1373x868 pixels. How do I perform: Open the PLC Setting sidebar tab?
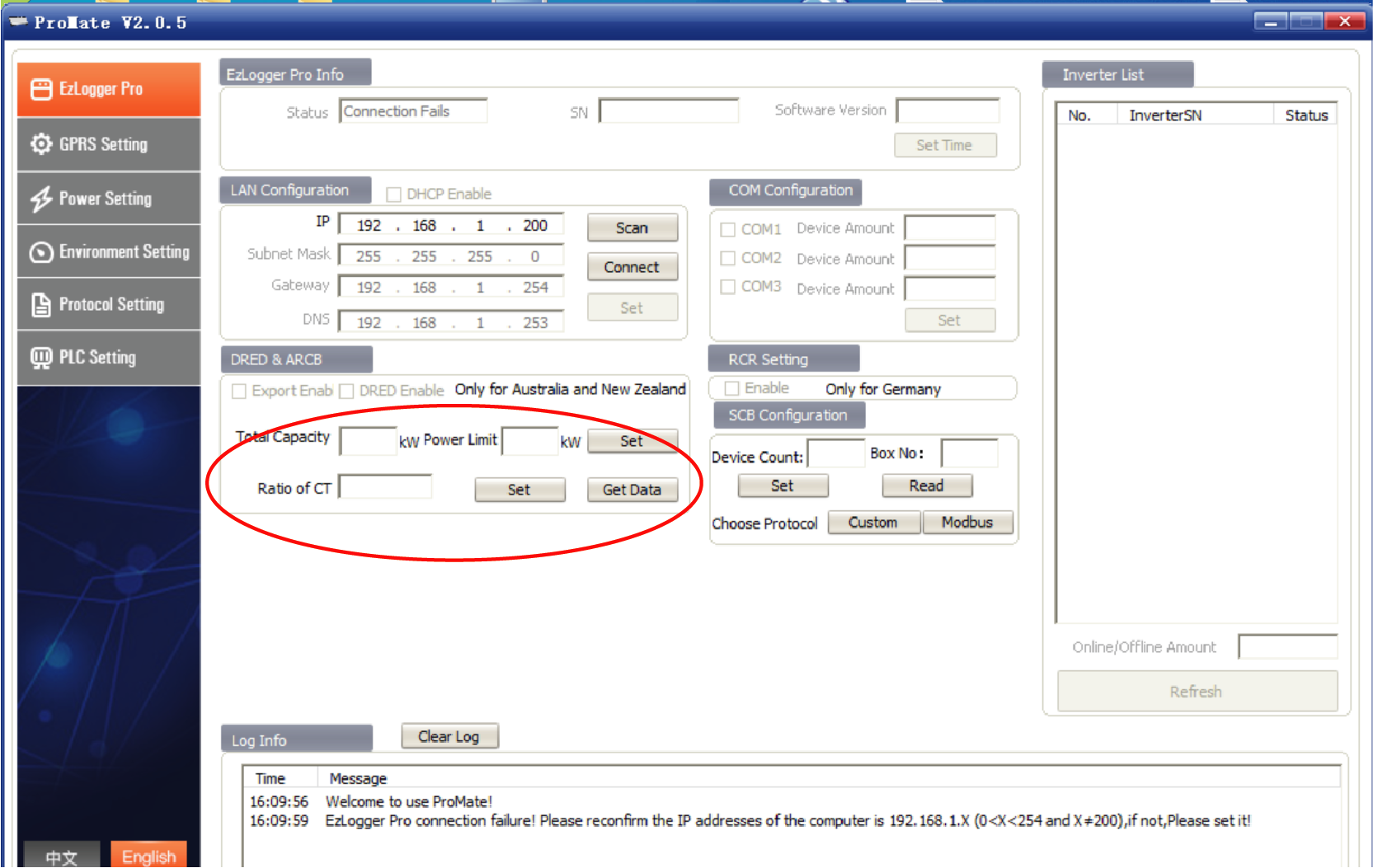click(109, 358)
